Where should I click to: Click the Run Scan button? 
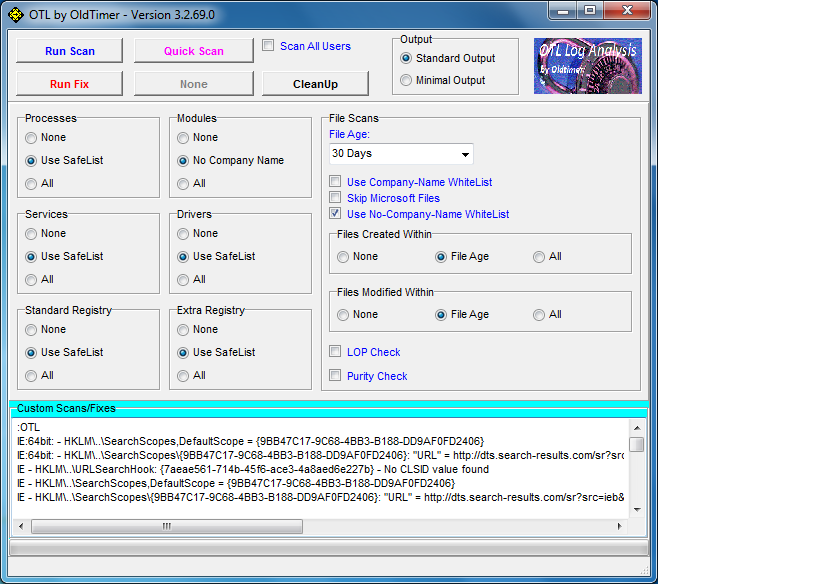pyautogui.click(x=69, y=51)
